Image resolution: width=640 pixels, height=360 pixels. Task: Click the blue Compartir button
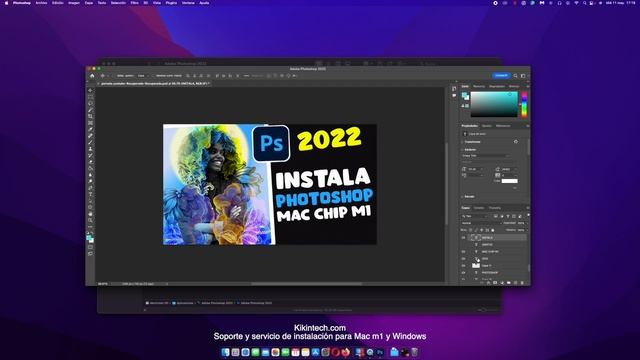coord(502,76)
